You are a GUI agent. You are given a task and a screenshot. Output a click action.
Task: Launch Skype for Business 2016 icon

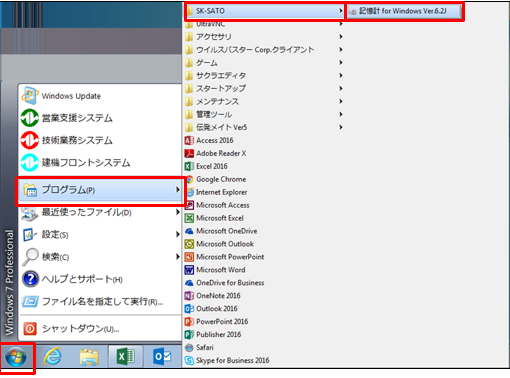(x=189, y=360)
